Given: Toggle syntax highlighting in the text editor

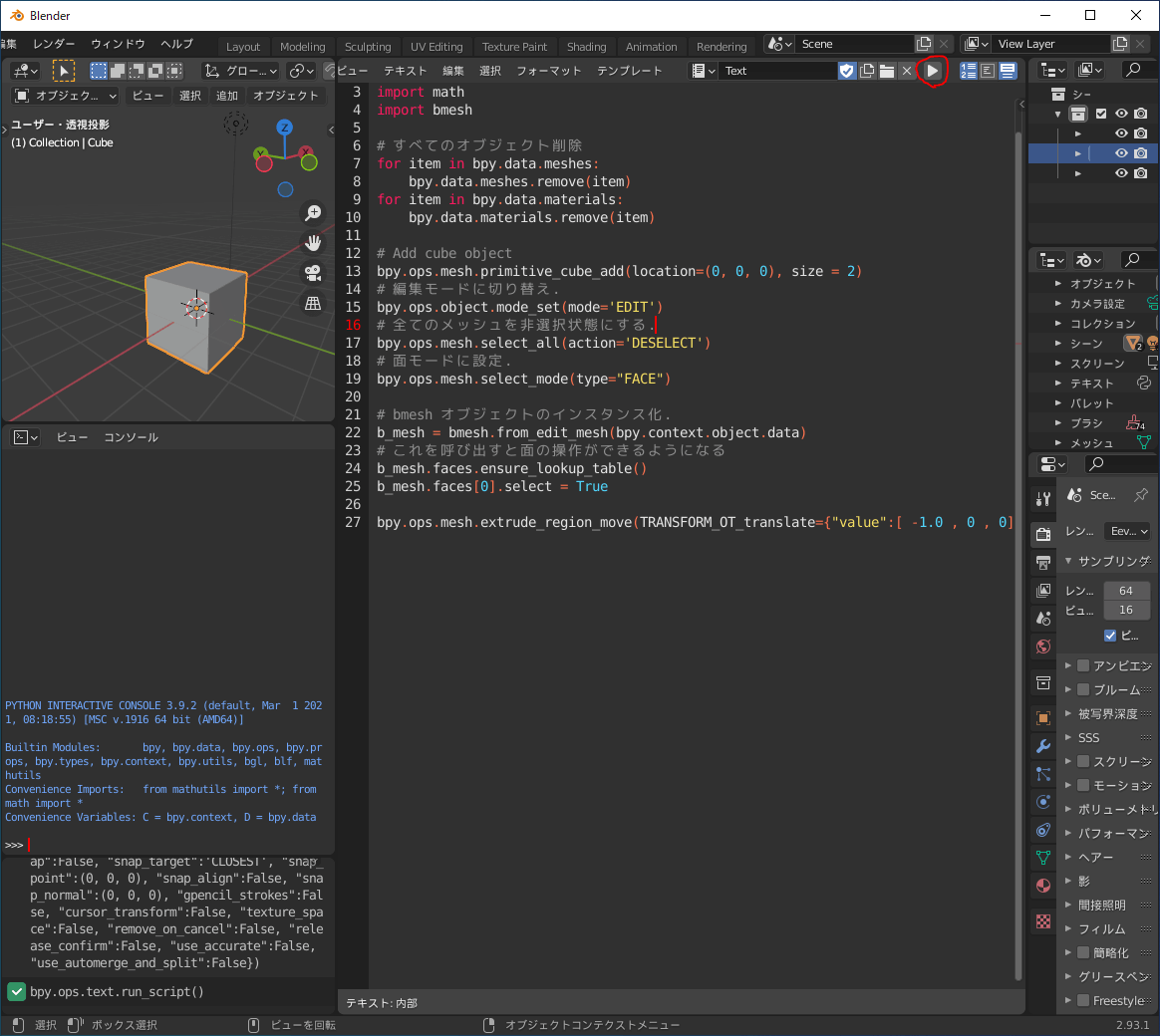Looking at the screenshot, I should click(x=1008, y=71).
